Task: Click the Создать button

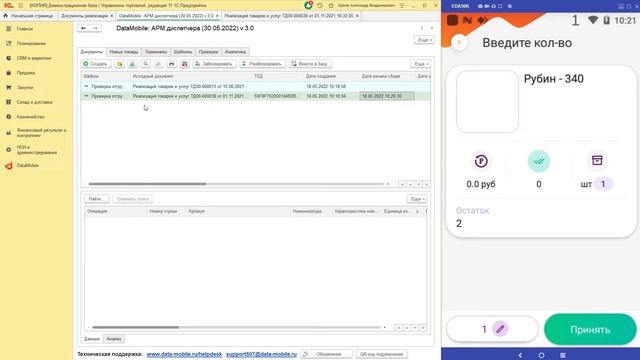Action: 96,64
